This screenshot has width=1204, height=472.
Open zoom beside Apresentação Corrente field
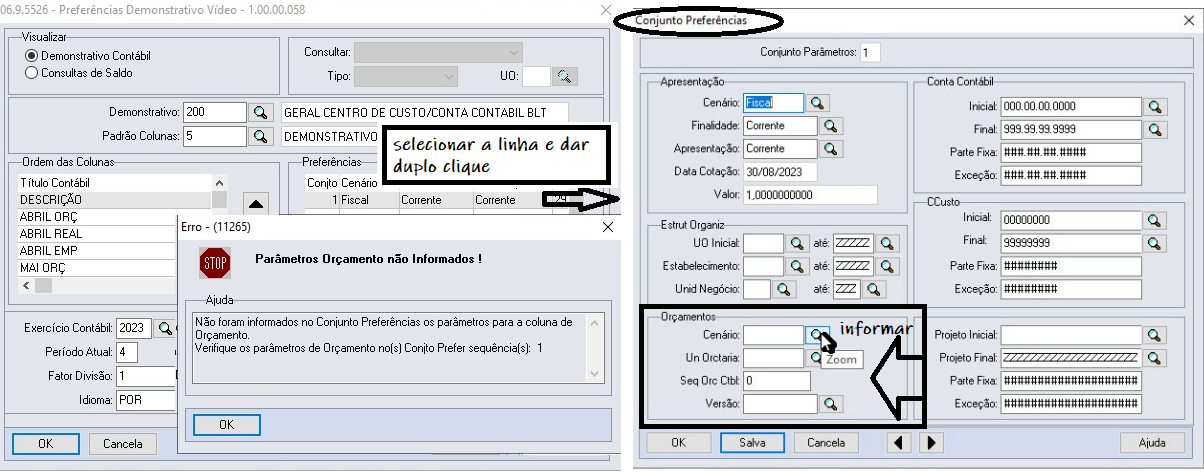[832, 149]
